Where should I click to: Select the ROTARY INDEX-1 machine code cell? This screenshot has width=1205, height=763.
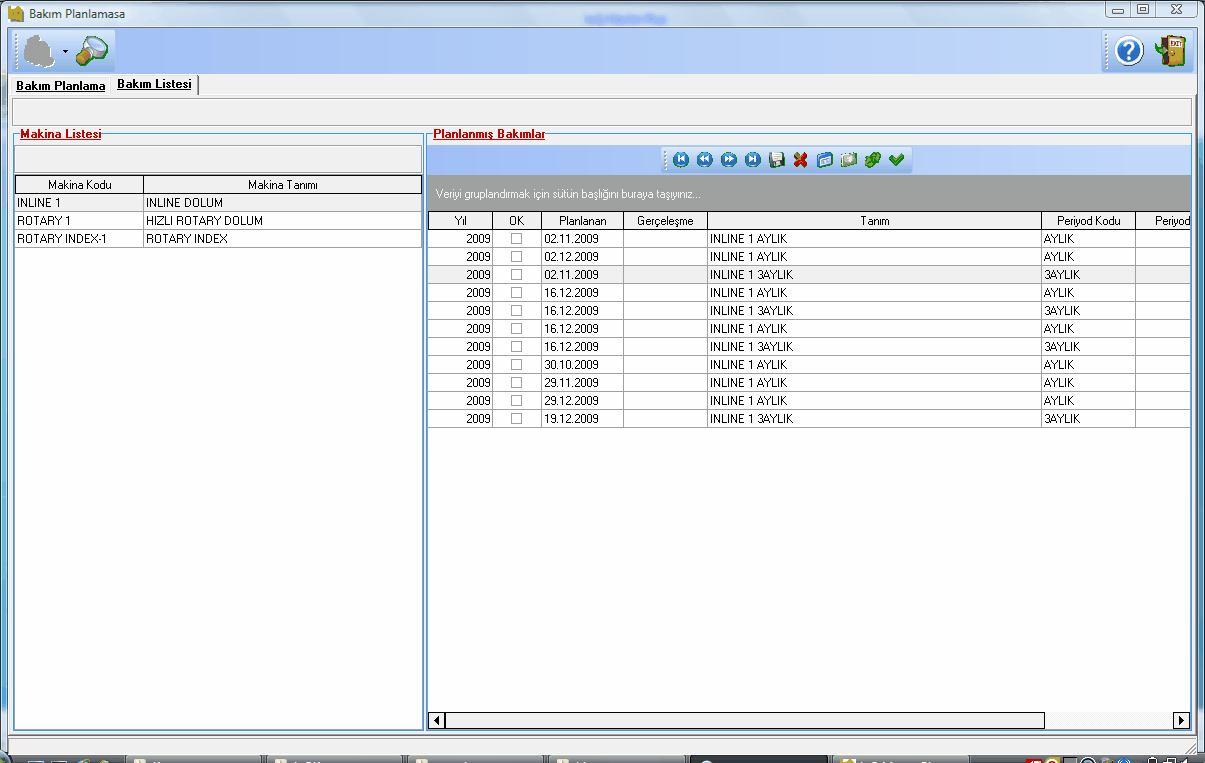coord(79,239)
